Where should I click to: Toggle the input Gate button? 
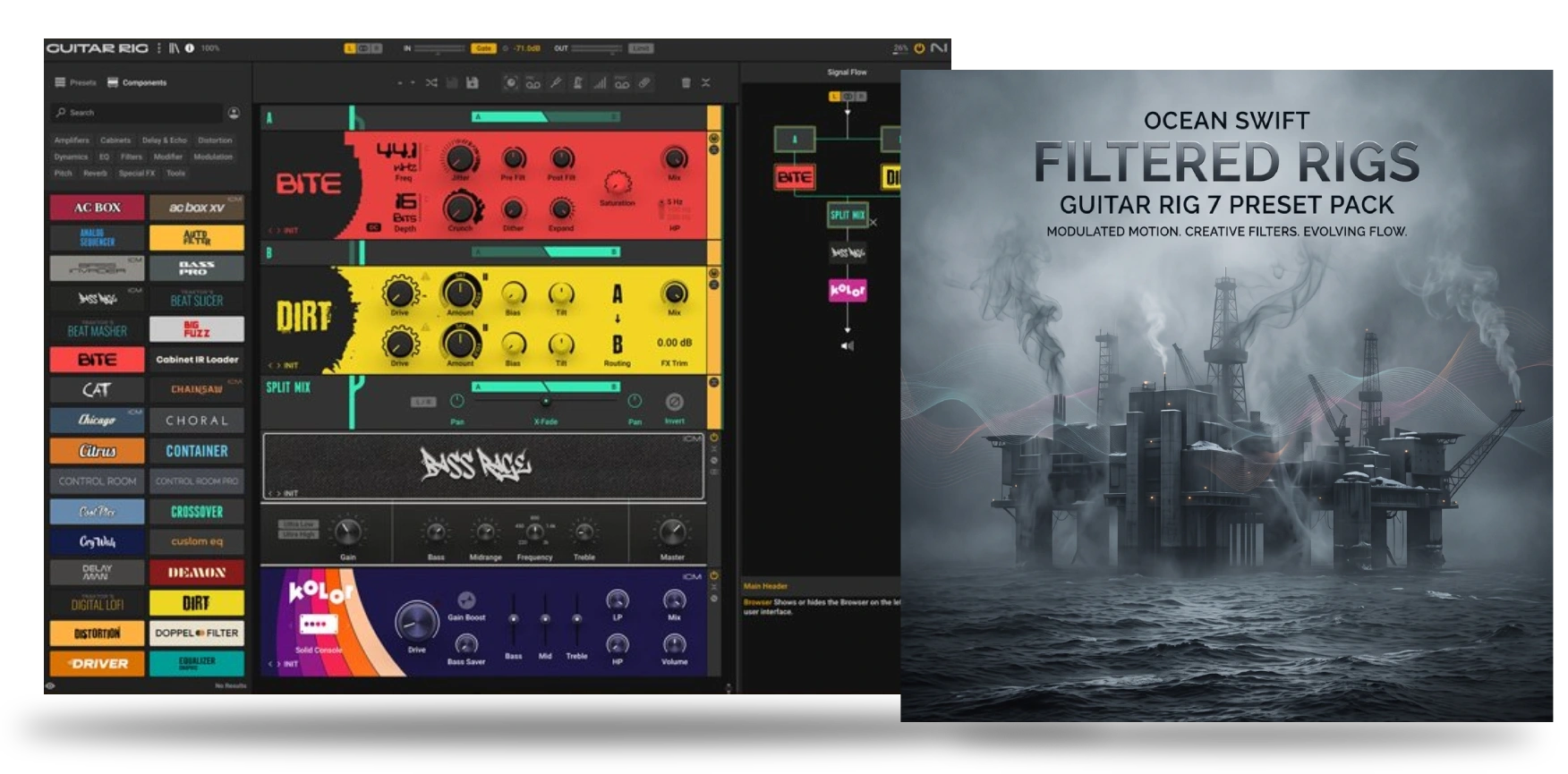tap(483, 48)
